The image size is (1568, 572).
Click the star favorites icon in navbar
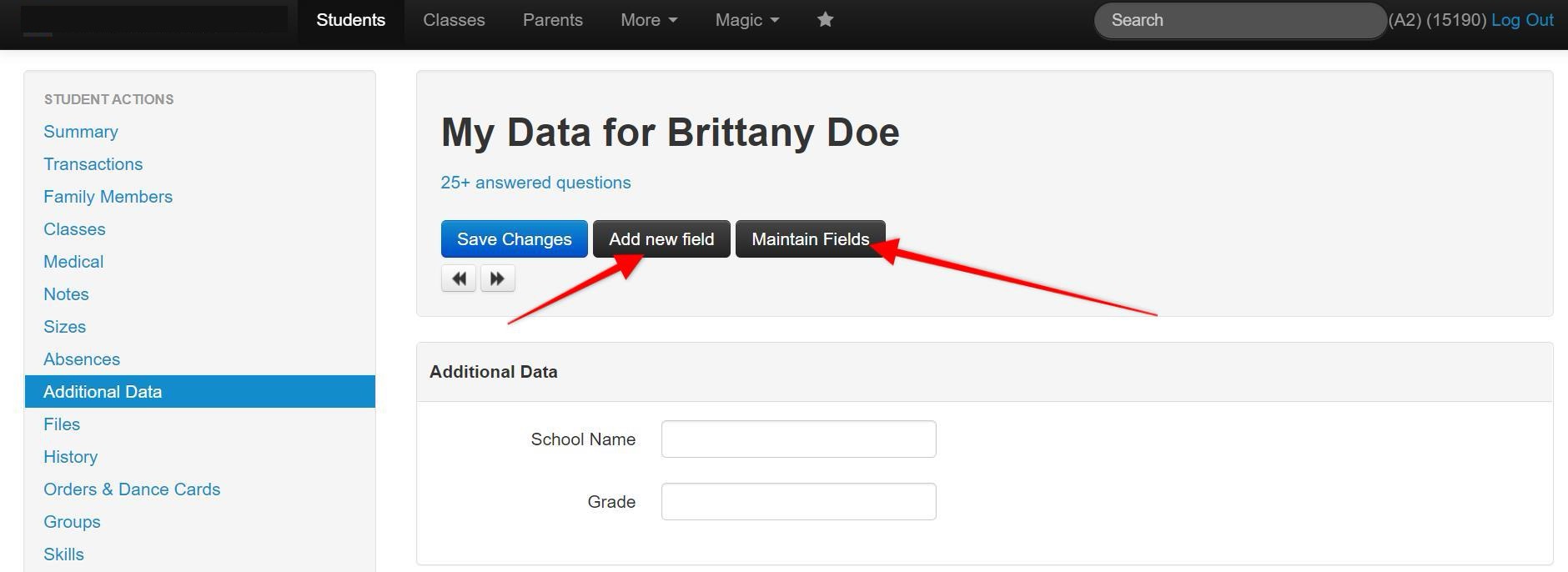tap(825, 20)
